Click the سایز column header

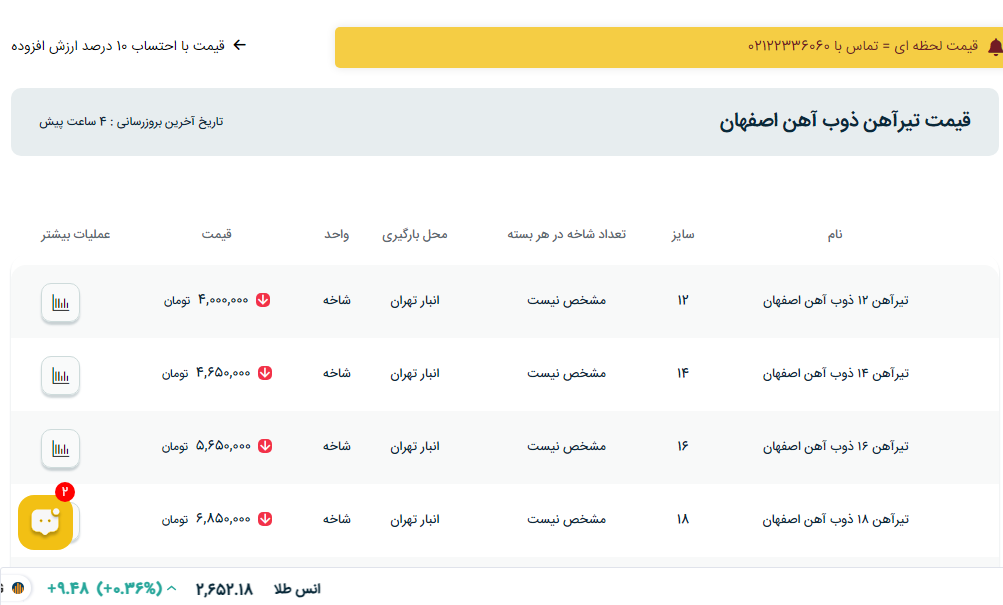pyautogui.click(x=683, y=235)
